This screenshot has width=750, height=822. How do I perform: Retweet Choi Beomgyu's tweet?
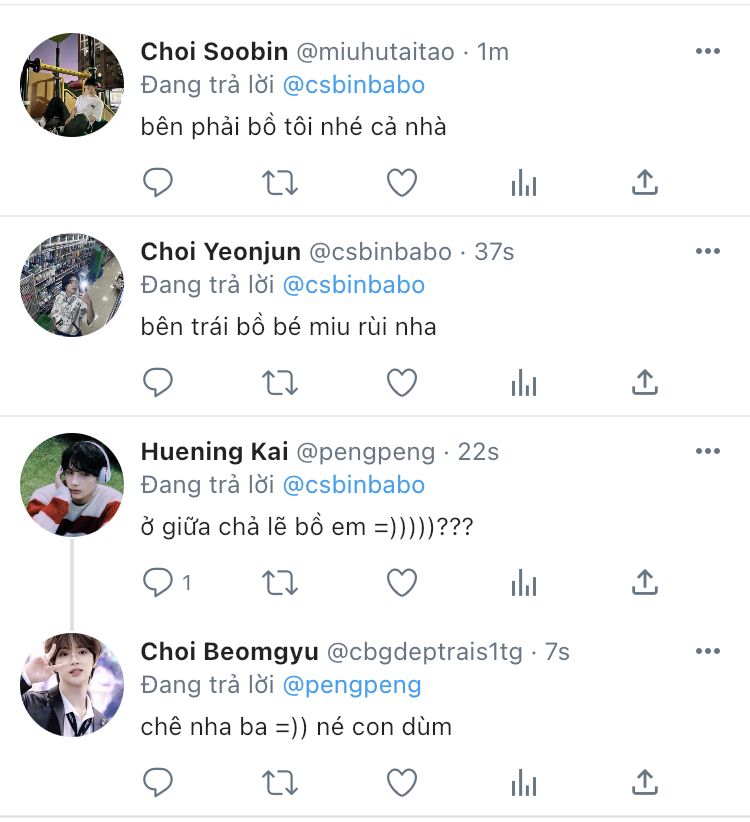(280, 782)
